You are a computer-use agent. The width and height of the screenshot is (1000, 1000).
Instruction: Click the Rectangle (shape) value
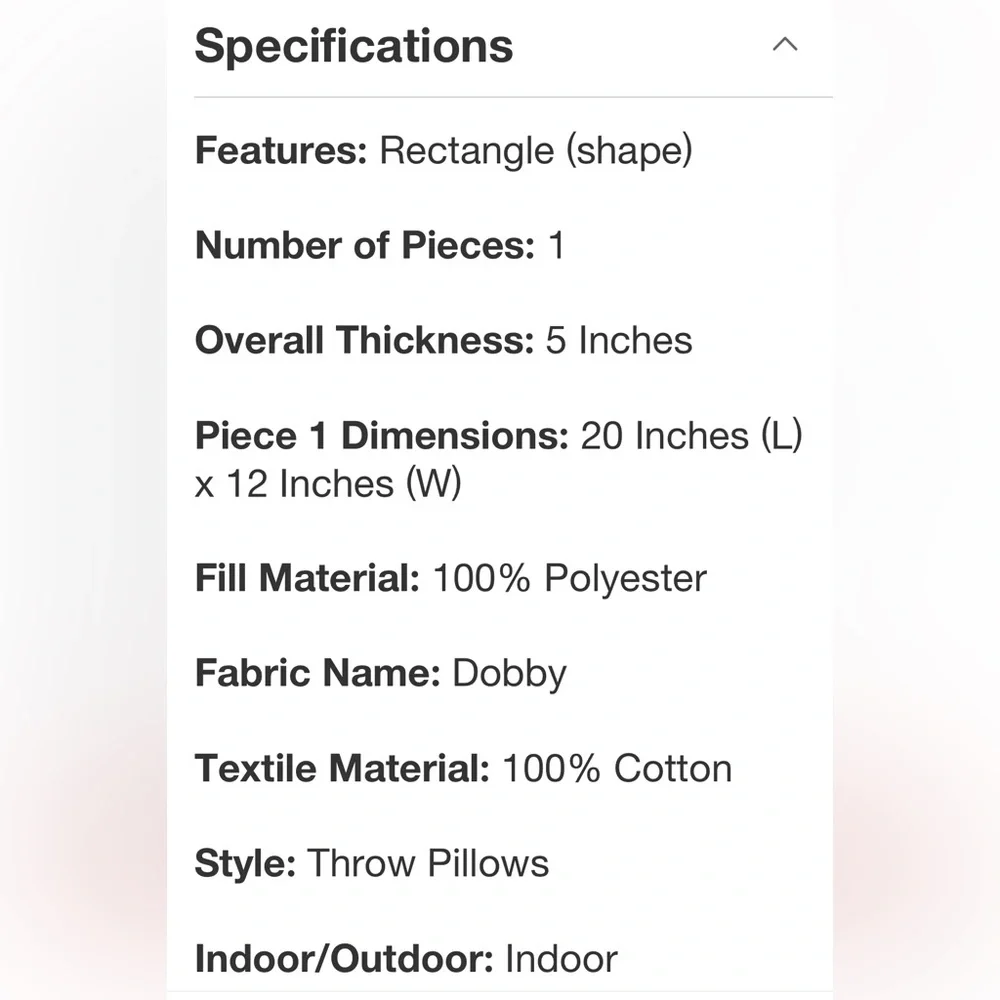pyautogui.click(x=536, y=151)
